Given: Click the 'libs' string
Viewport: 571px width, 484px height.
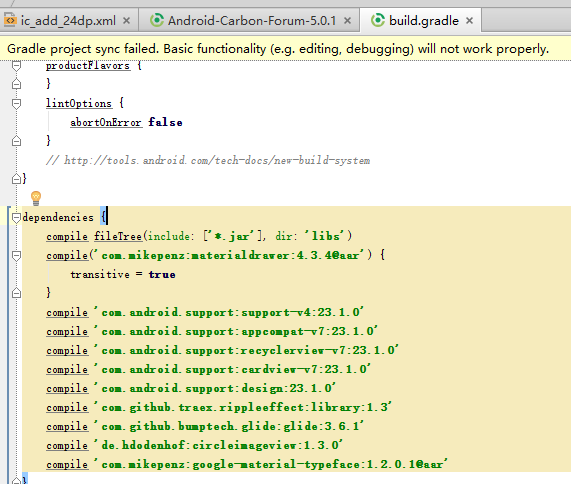Looking at the screenshot, I should 325,236.
